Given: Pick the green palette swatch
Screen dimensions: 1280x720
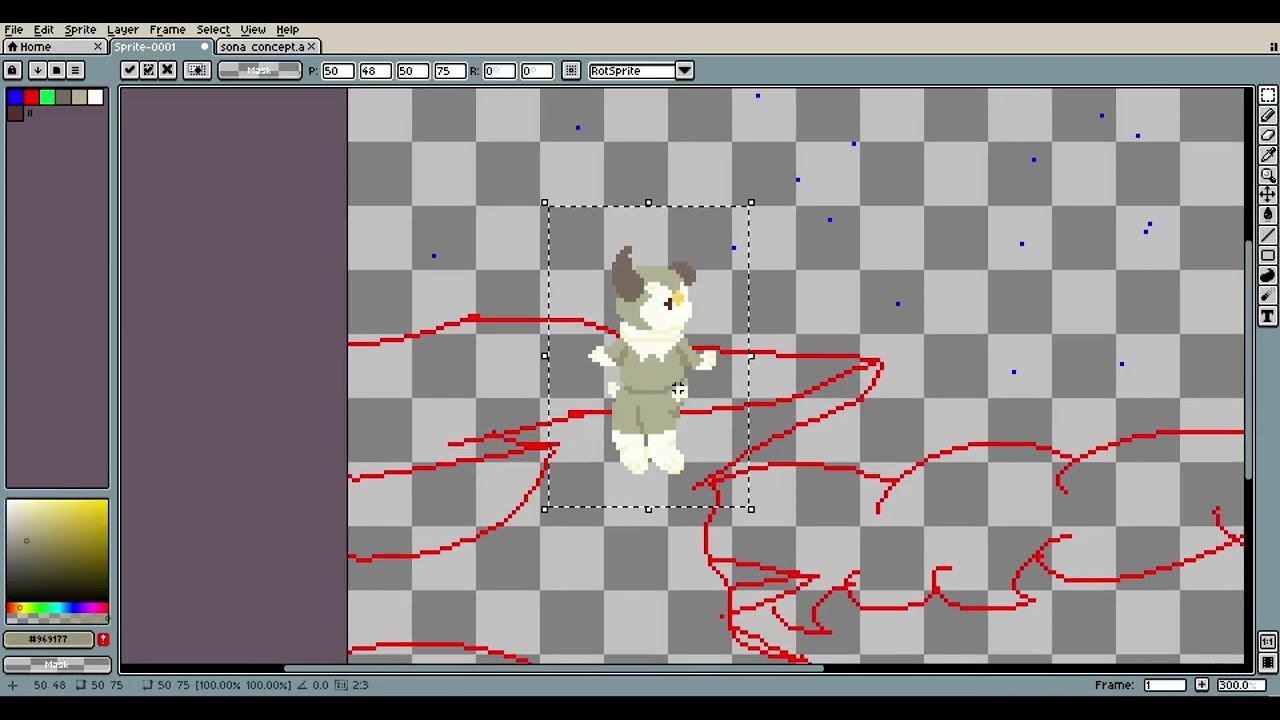Looking at the screenshot, I should point(47,97).
